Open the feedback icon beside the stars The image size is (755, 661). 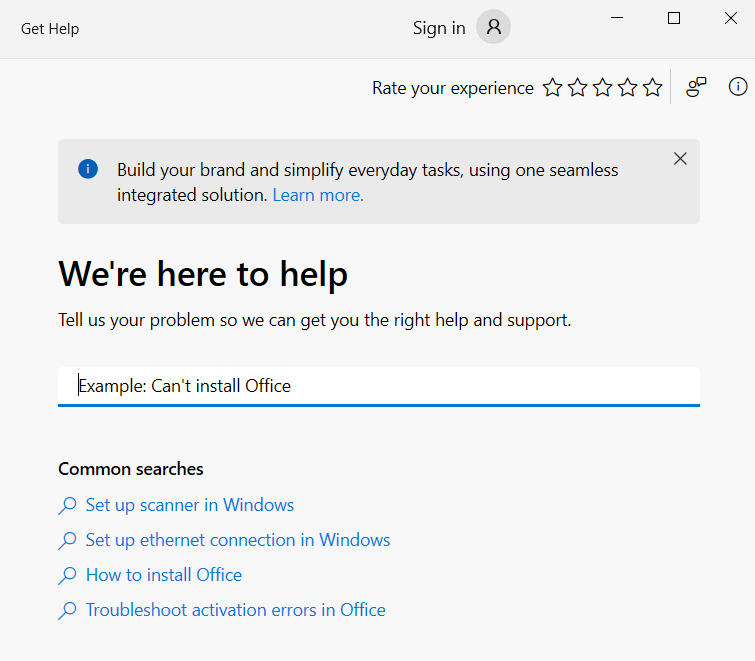point(697,87)
